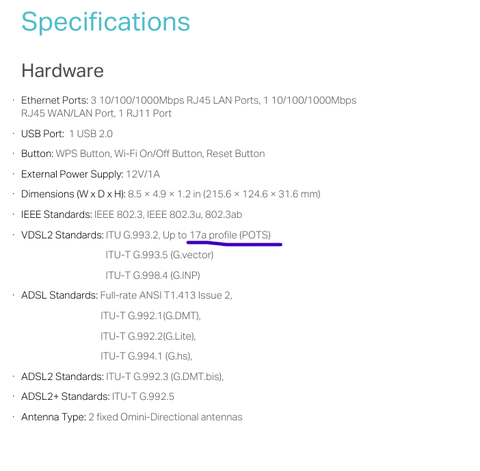This screenshot has width=480, height=471.
Task: Select the Ethernet Ports label
Action: (x=55, y=100)
